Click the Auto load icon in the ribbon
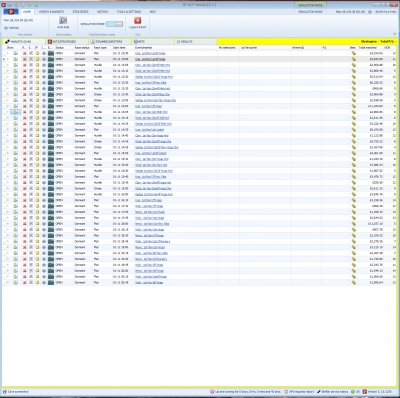 63,21
